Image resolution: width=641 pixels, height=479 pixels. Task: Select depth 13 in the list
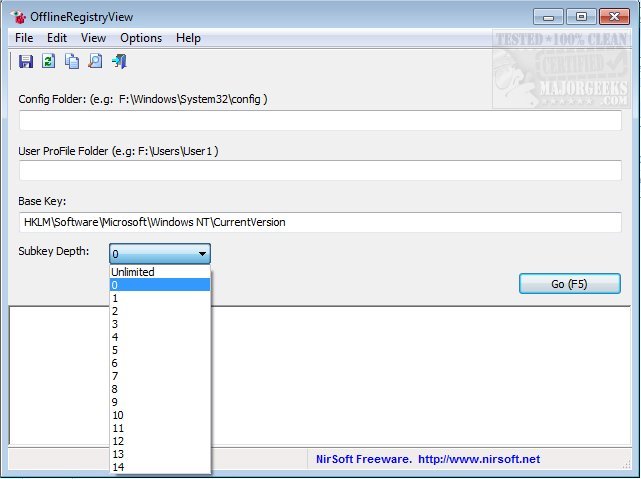[x=160, y=454]
